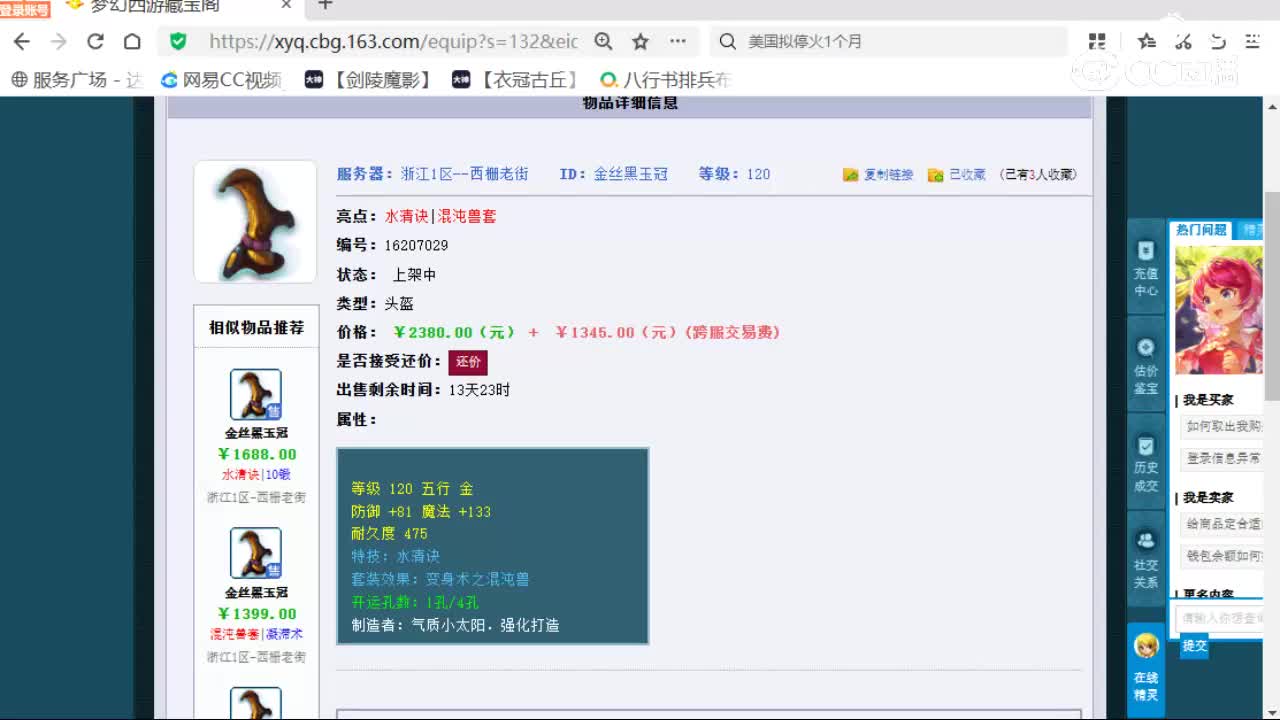Click the magnifier zoom icon in address bar
Image resolution: width=1280 pixels, height=720 pixels.
tap(602, 43)
